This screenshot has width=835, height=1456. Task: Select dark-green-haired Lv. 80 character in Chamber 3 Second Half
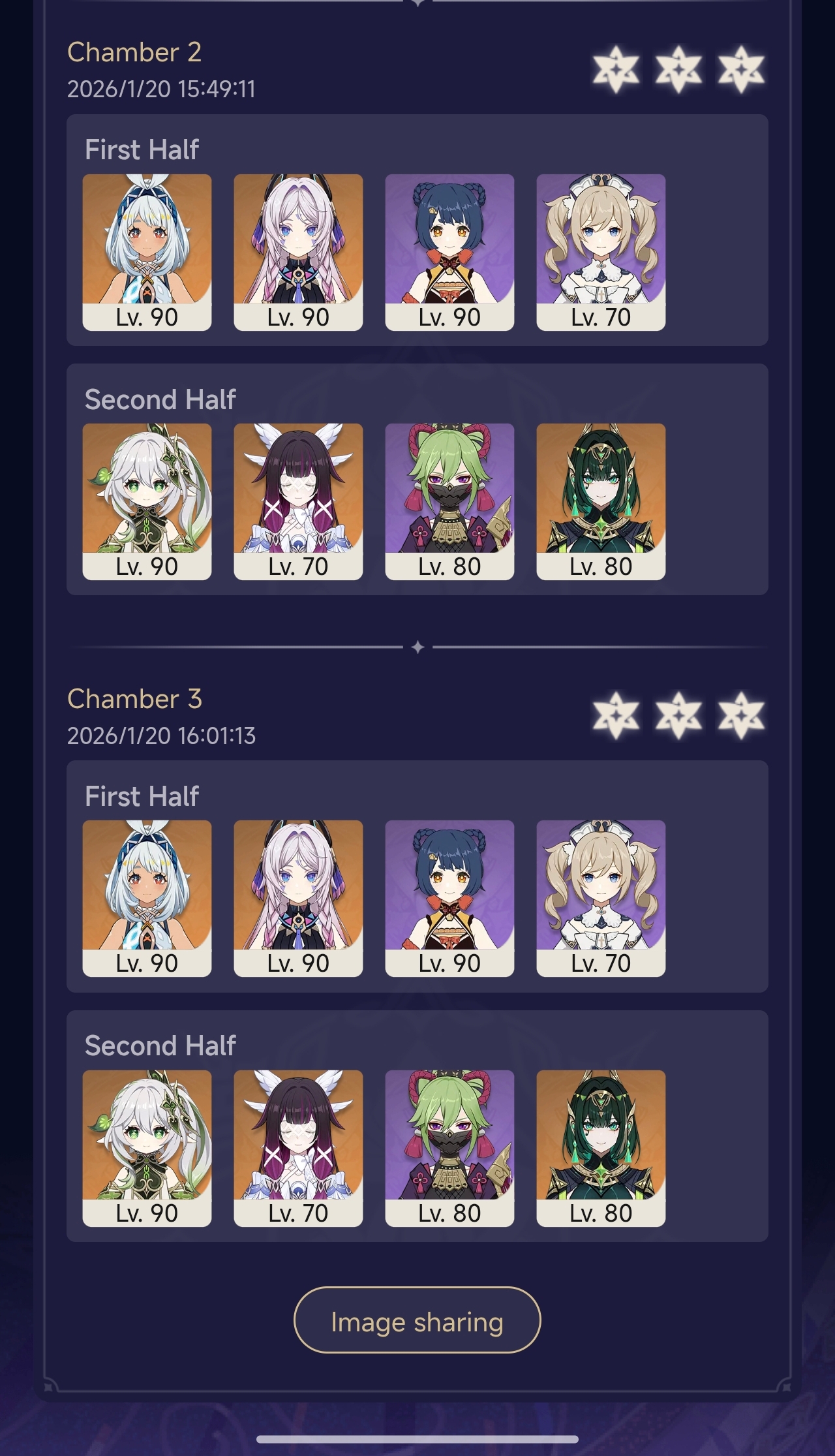click(601, 1148)
